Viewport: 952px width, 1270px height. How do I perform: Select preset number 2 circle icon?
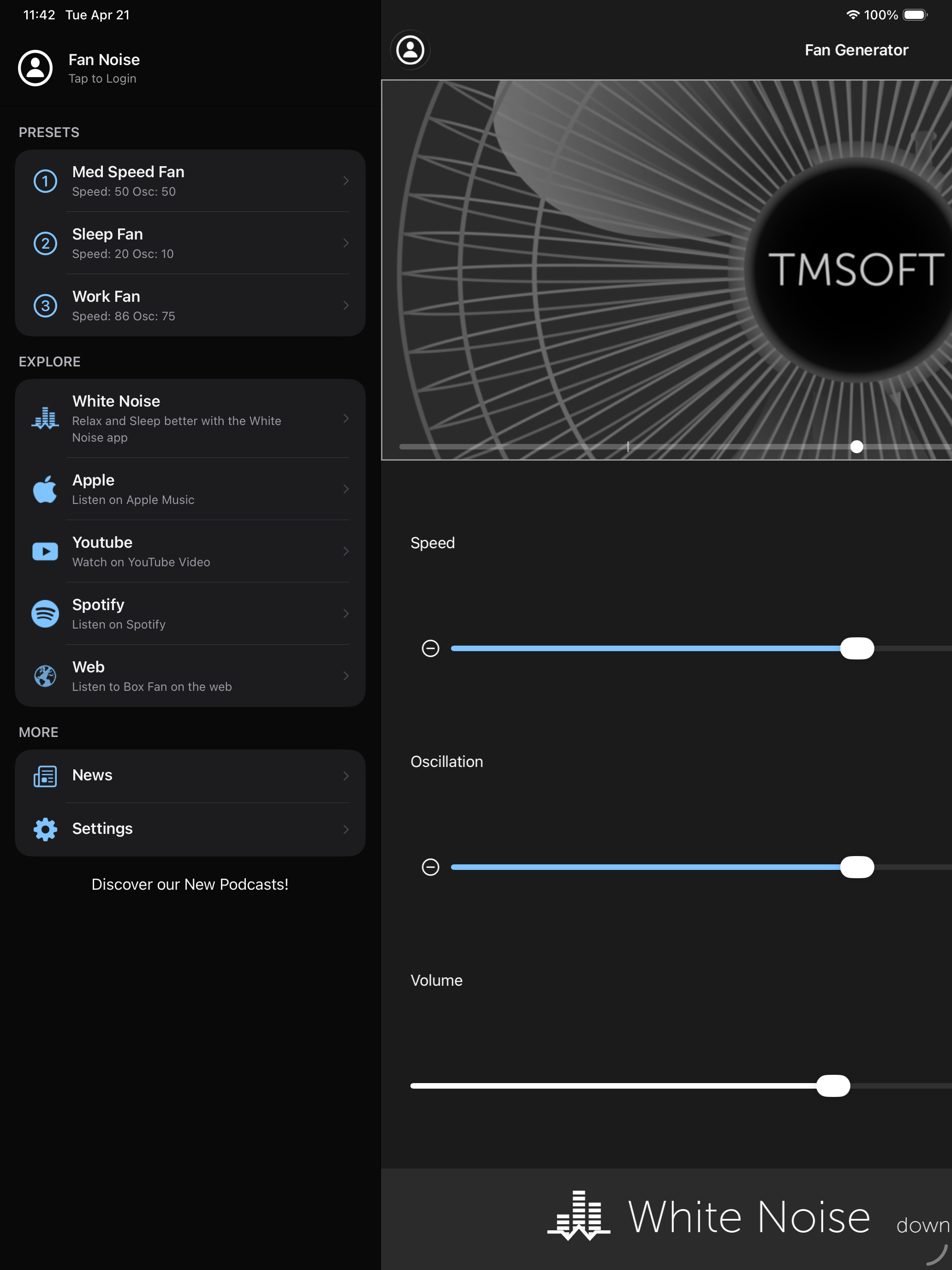click(45, 244)
